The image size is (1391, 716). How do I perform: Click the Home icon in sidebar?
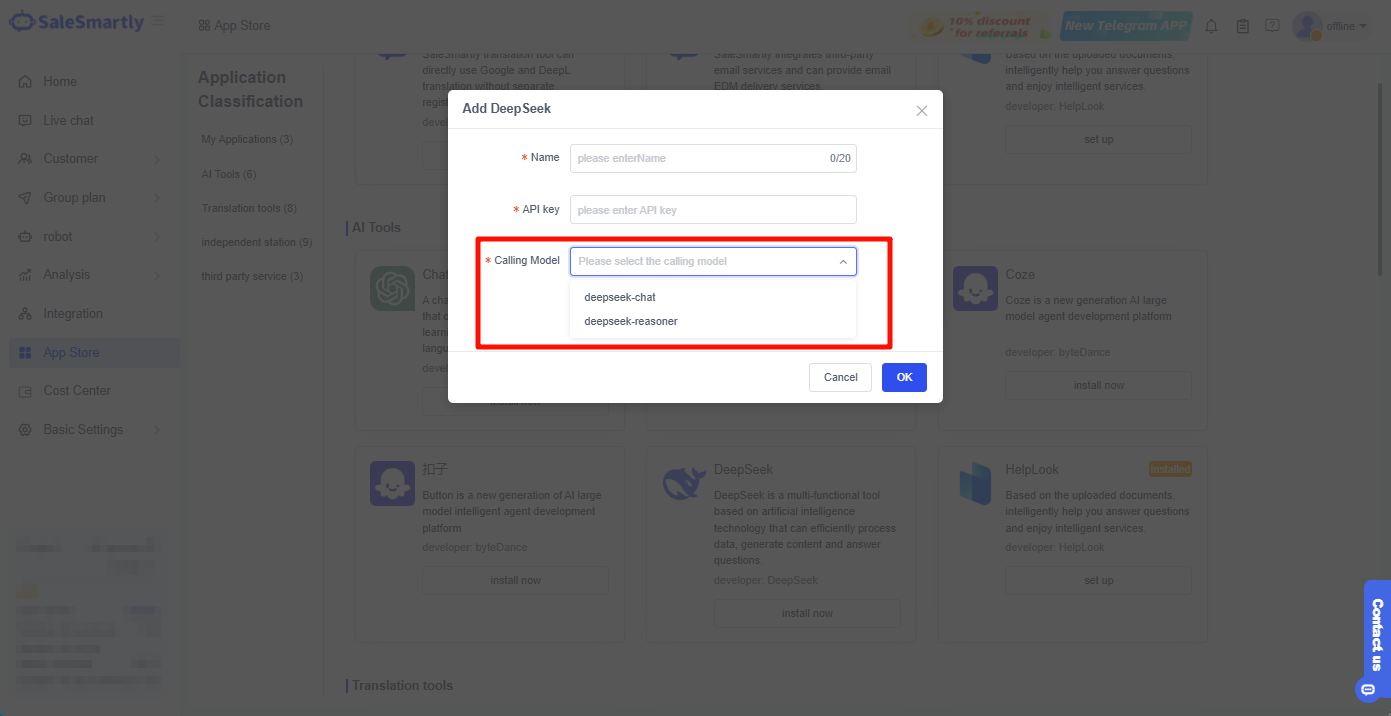(25, 82)
